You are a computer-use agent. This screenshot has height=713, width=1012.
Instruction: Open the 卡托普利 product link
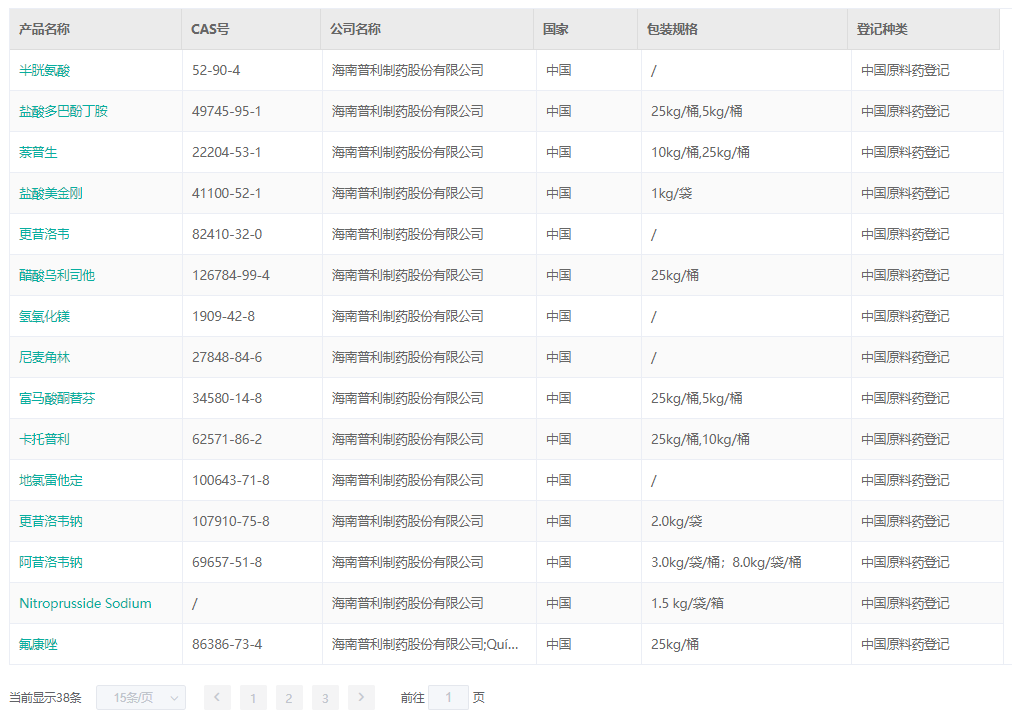coord(44,439)
